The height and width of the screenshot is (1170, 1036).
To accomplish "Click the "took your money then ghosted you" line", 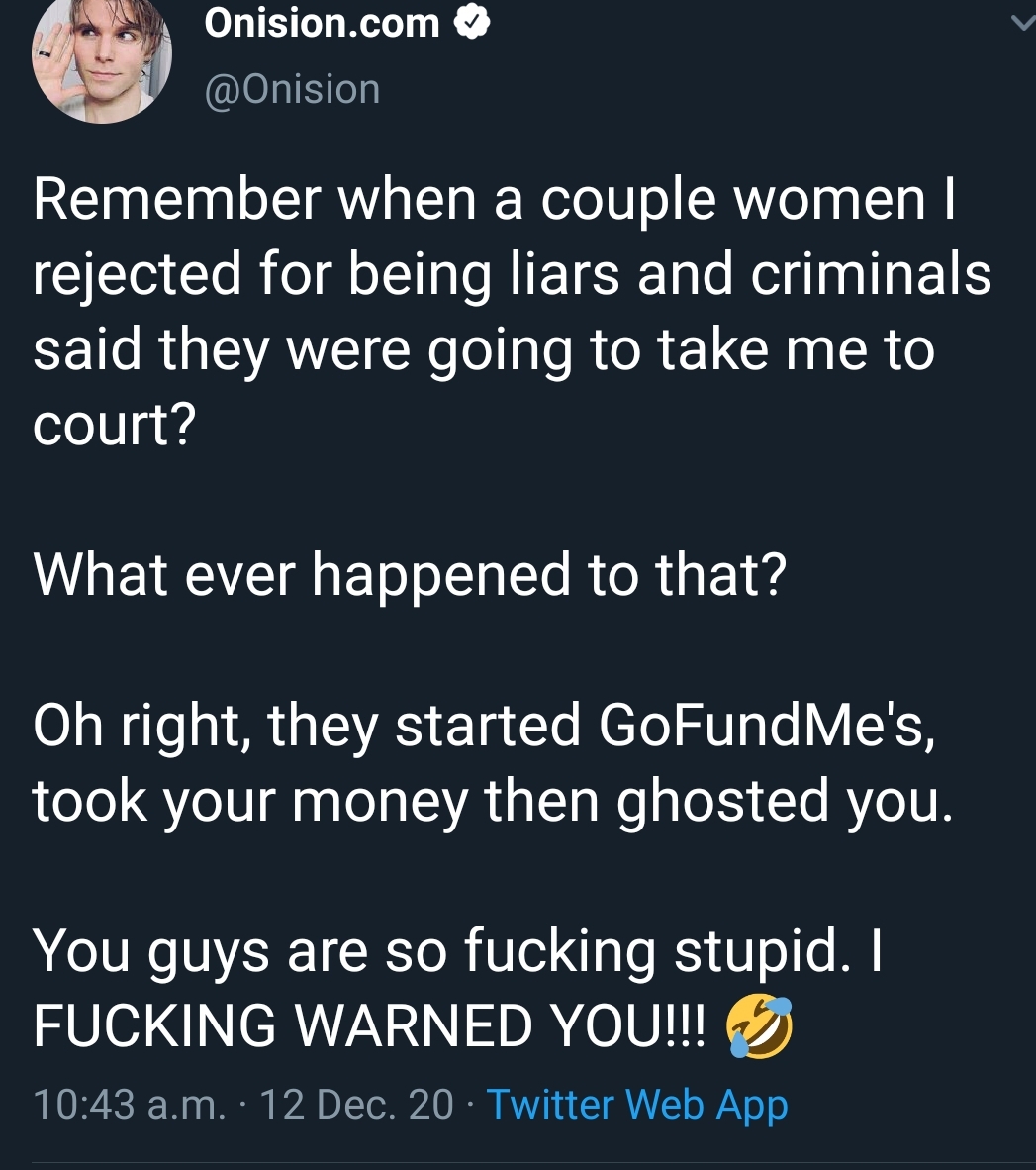I will [492, 802].
